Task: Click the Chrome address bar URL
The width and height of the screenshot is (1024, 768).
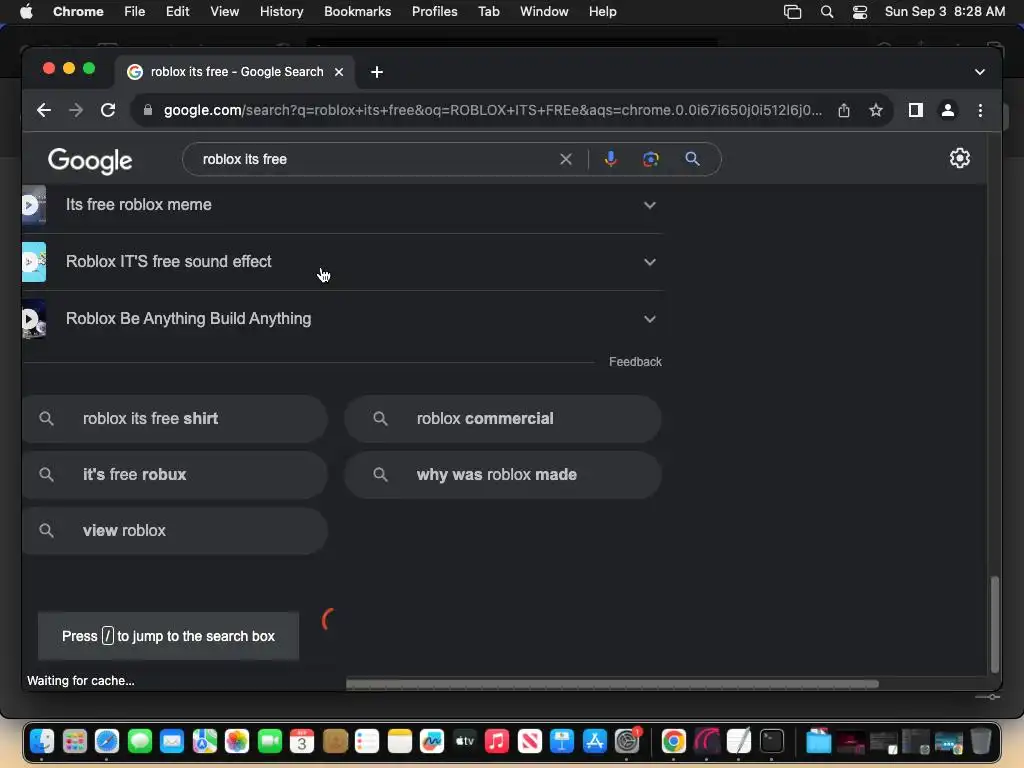Action: pos(492,110)
